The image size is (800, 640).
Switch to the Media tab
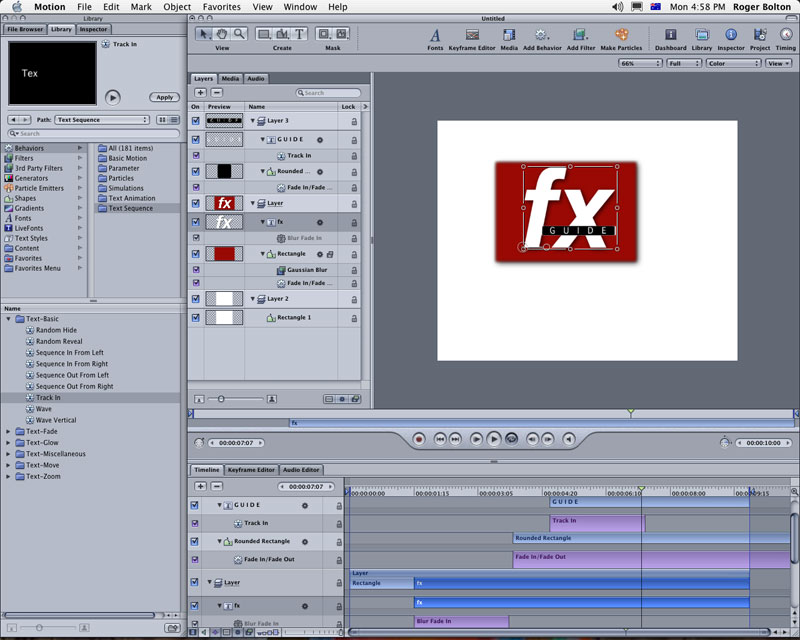click(230, 79)
